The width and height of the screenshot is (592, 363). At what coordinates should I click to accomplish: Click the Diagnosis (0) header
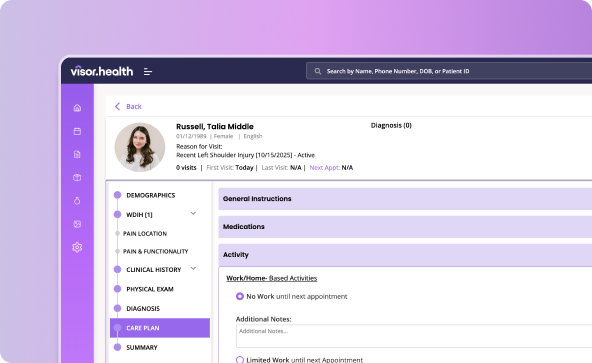tap(391, 125)
